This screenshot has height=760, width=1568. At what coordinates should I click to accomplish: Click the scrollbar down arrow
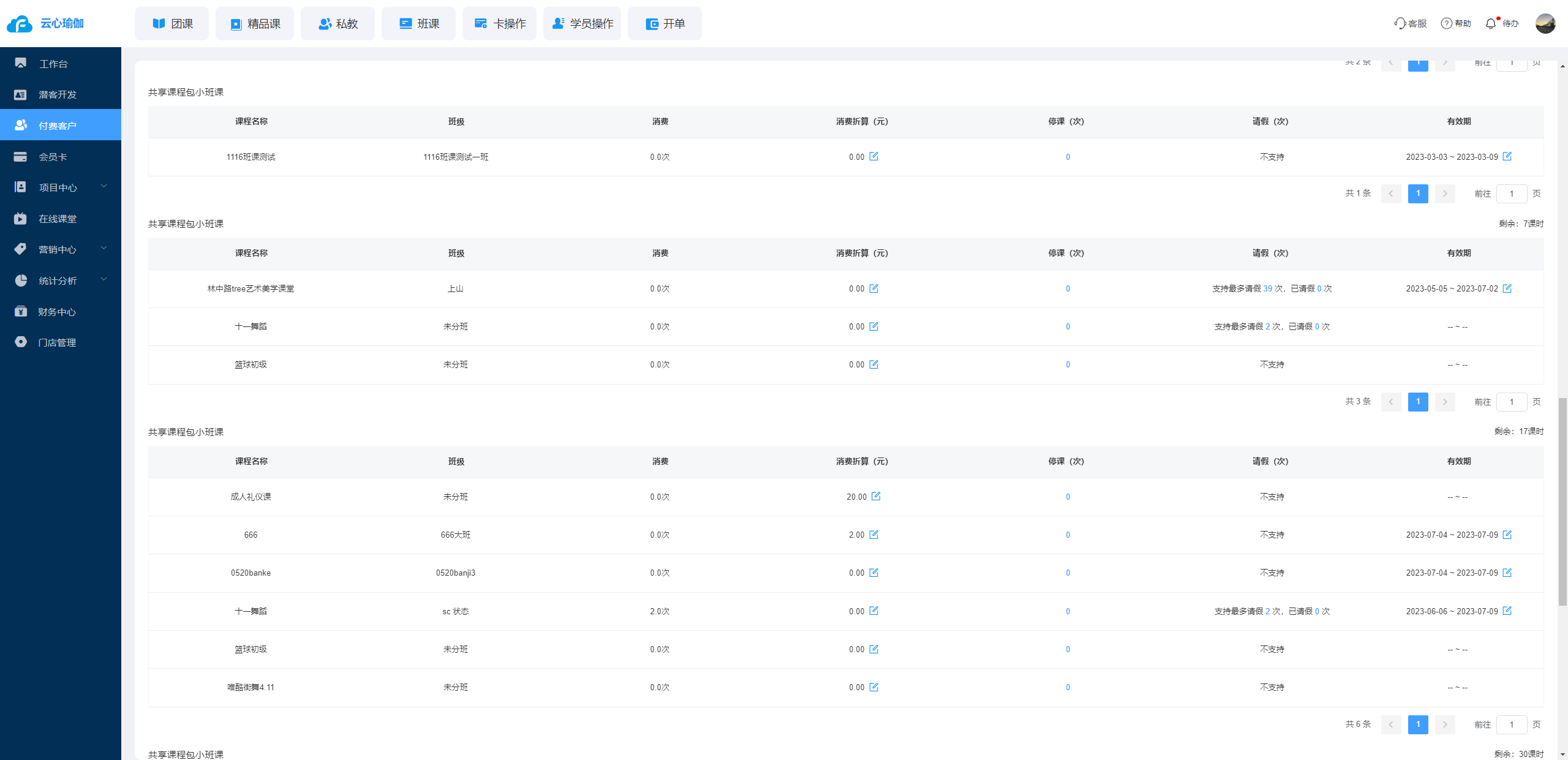[1562, 755]
